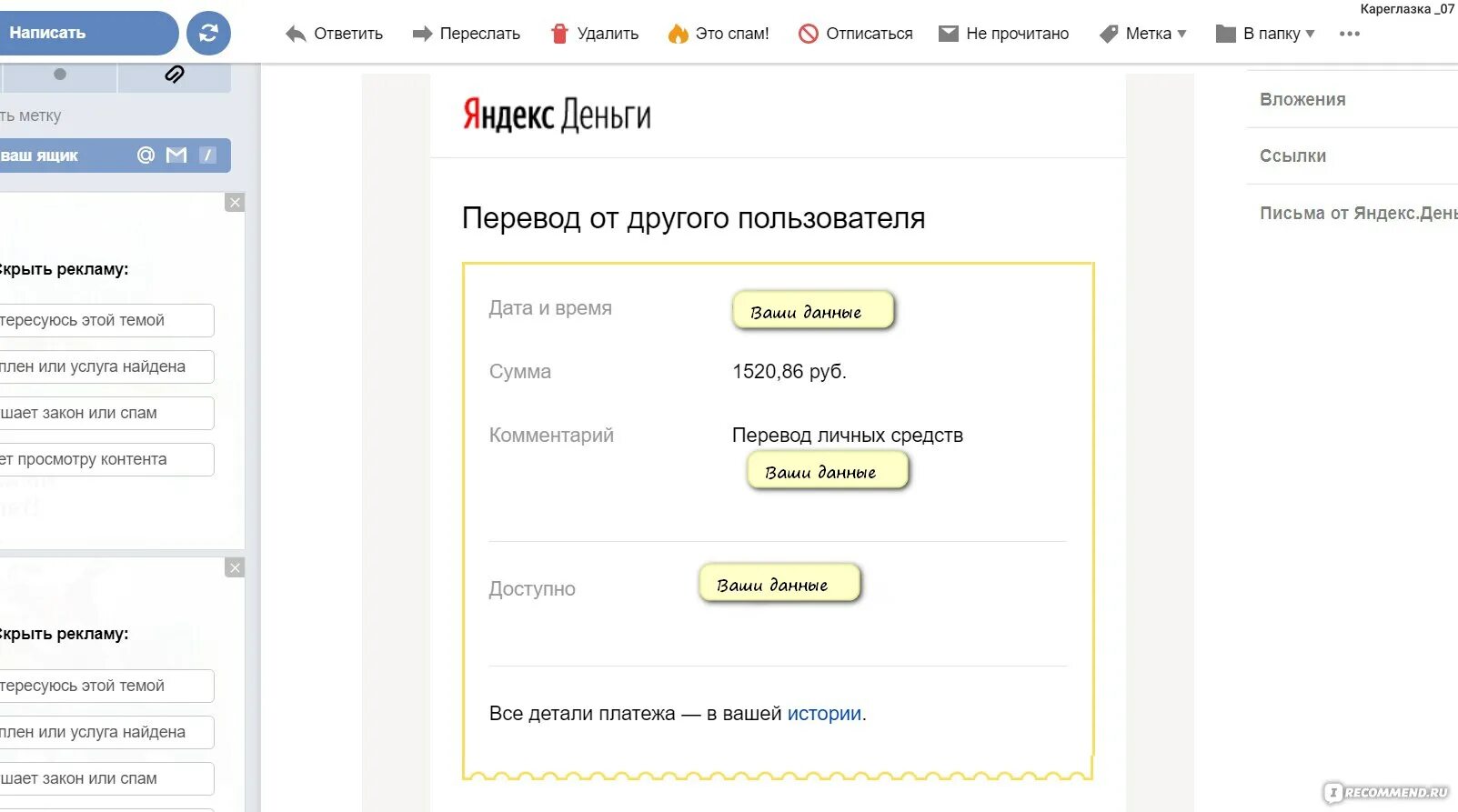Open the Ссылки section

1292,156
